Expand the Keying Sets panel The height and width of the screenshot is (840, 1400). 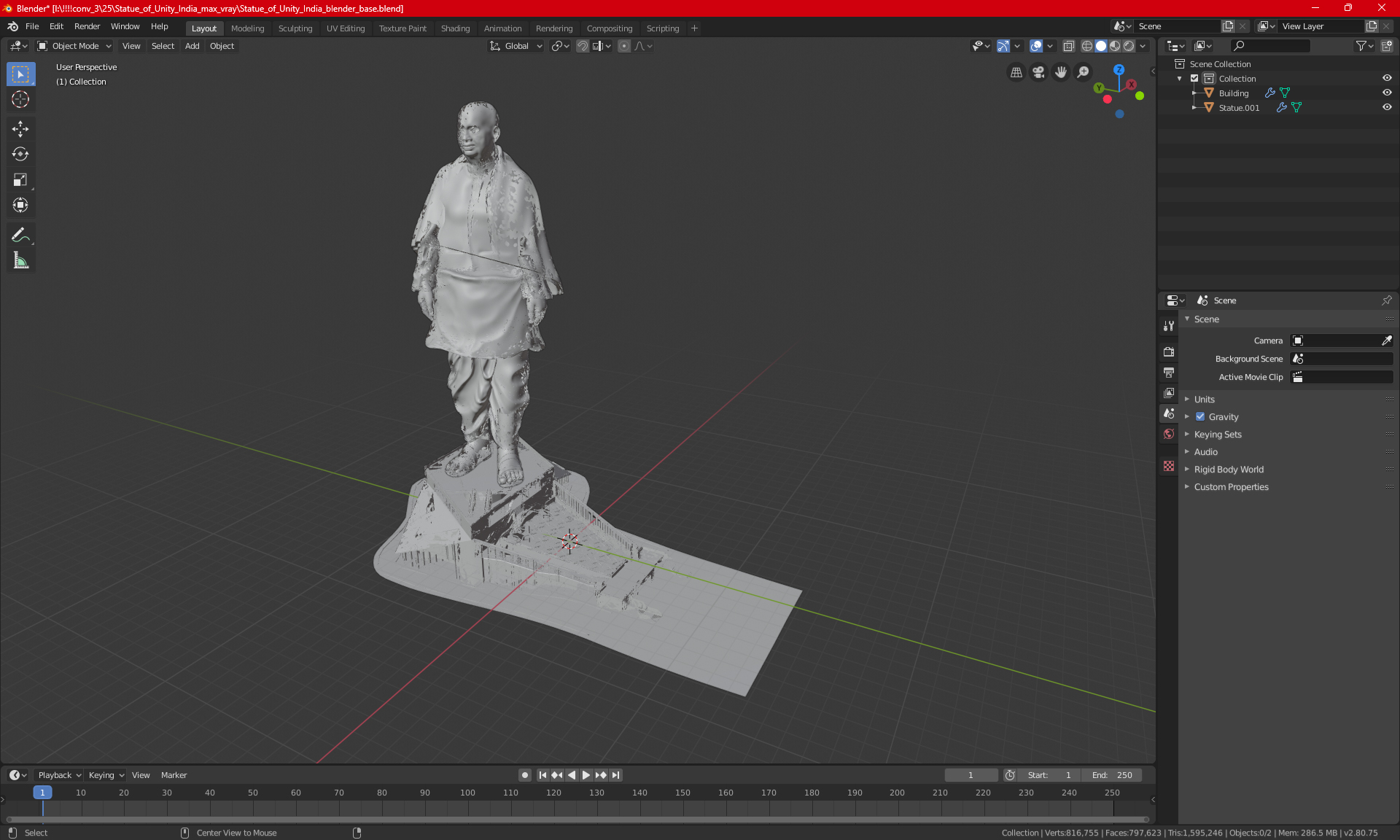pyautogui.click(x=1218, y=435)
